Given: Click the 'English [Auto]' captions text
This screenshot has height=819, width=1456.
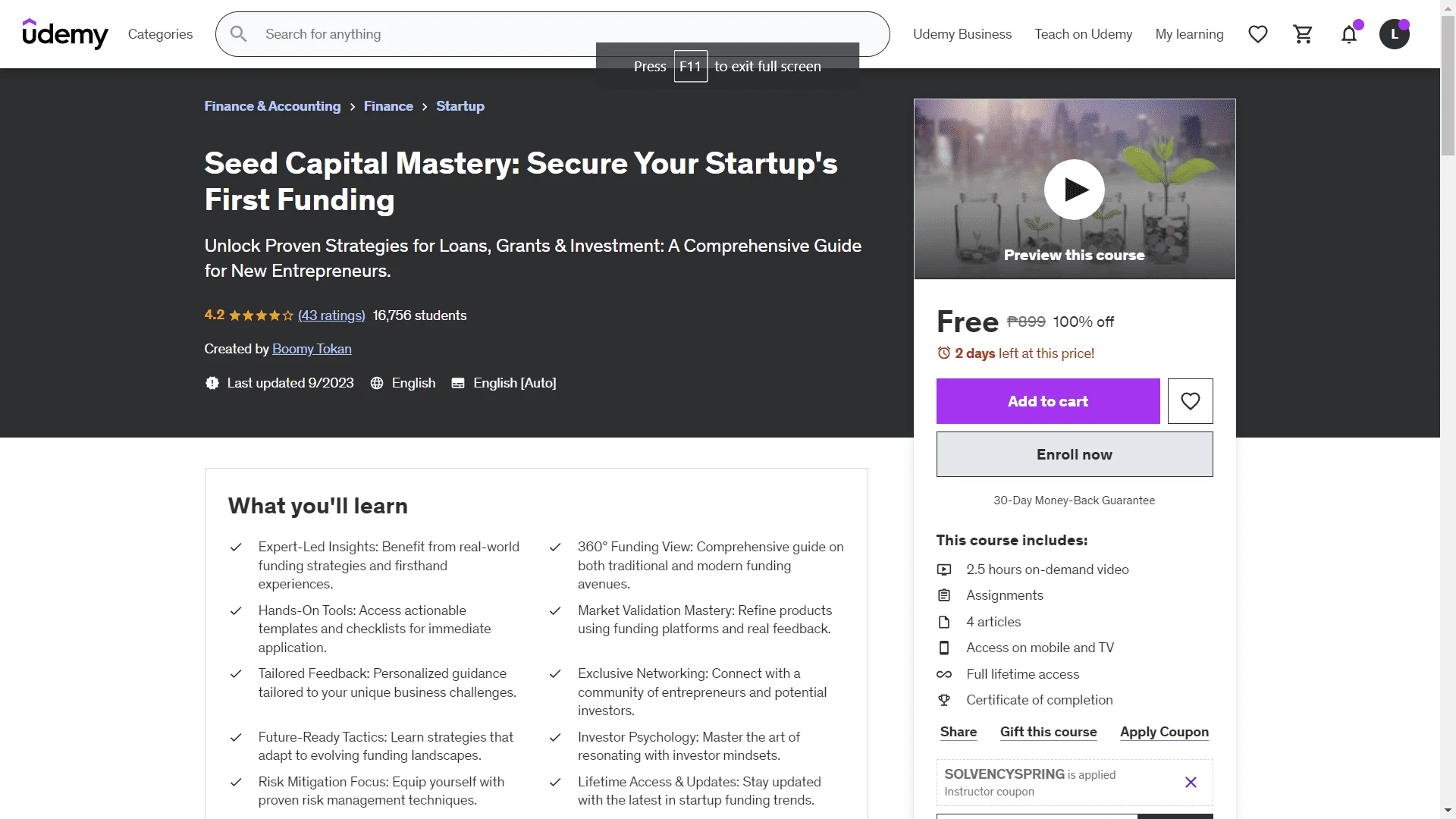Looking at the screenshot, I should (x=515, y=383).
